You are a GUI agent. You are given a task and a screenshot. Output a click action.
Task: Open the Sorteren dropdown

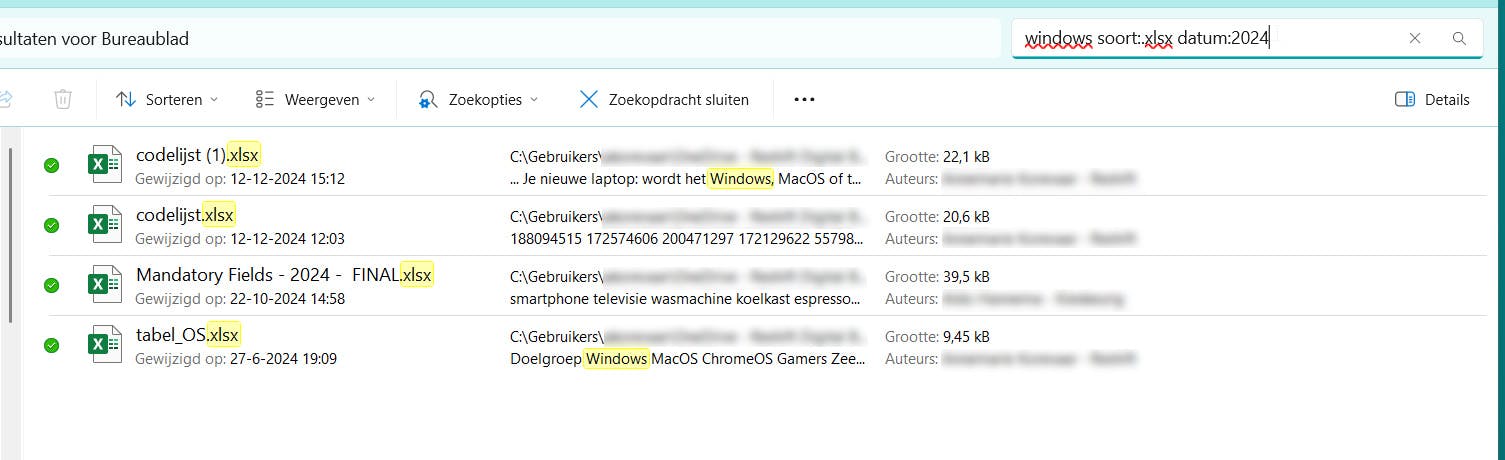[168, 99]
